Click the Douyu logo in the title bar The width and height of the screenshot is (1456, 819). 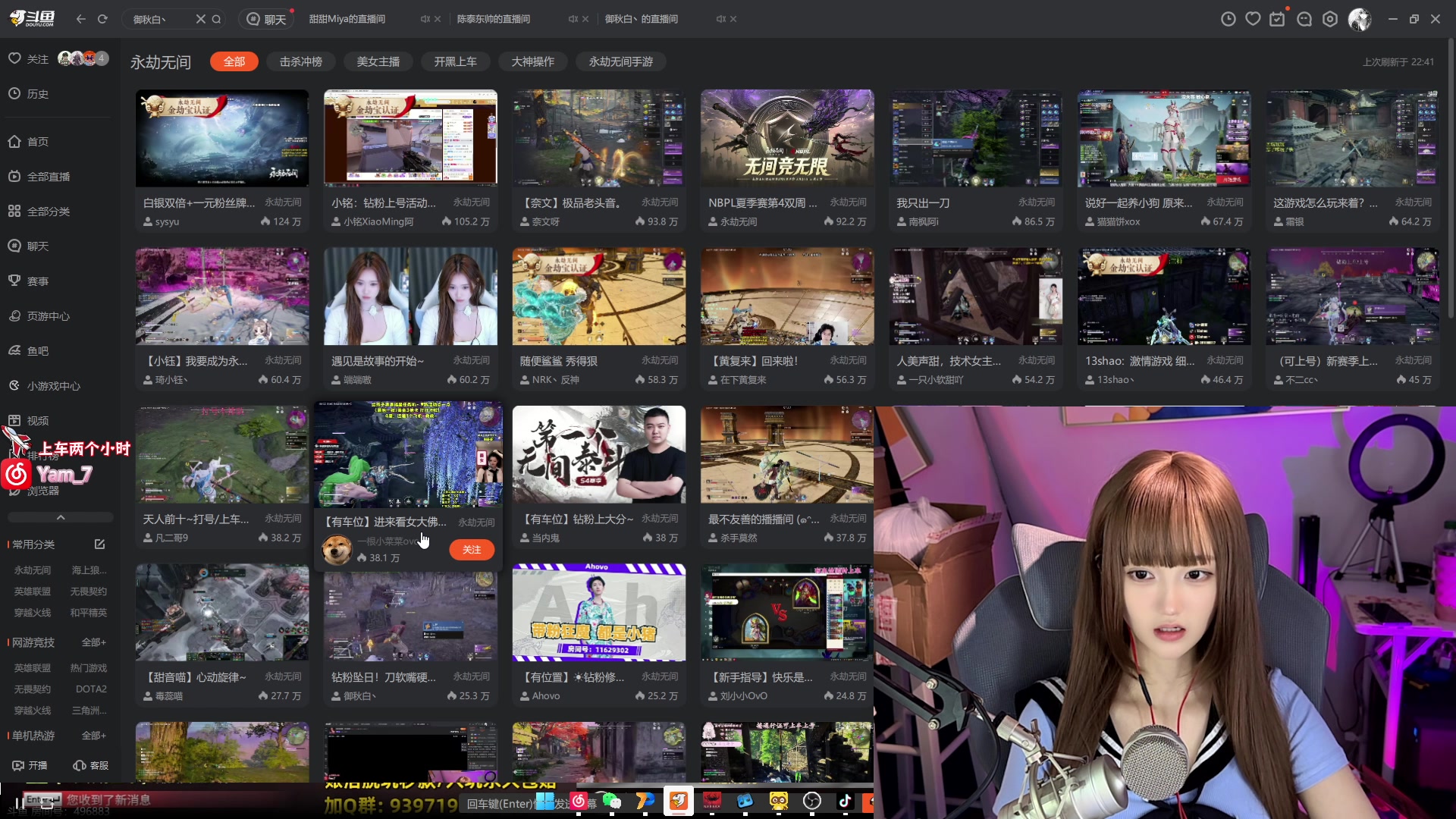click(32, 19)
